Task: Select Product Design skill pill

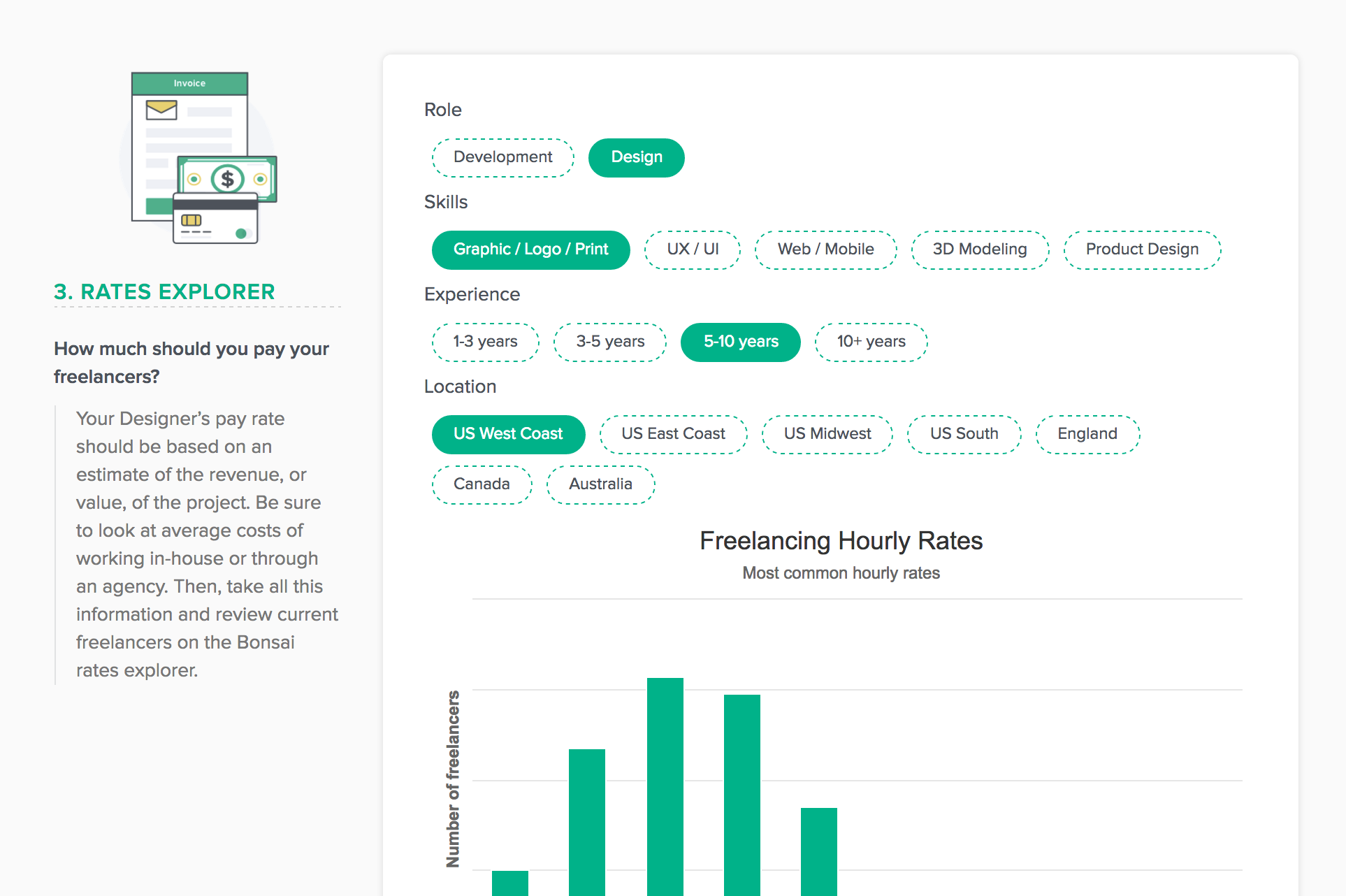Action: tap(1141, 250)
